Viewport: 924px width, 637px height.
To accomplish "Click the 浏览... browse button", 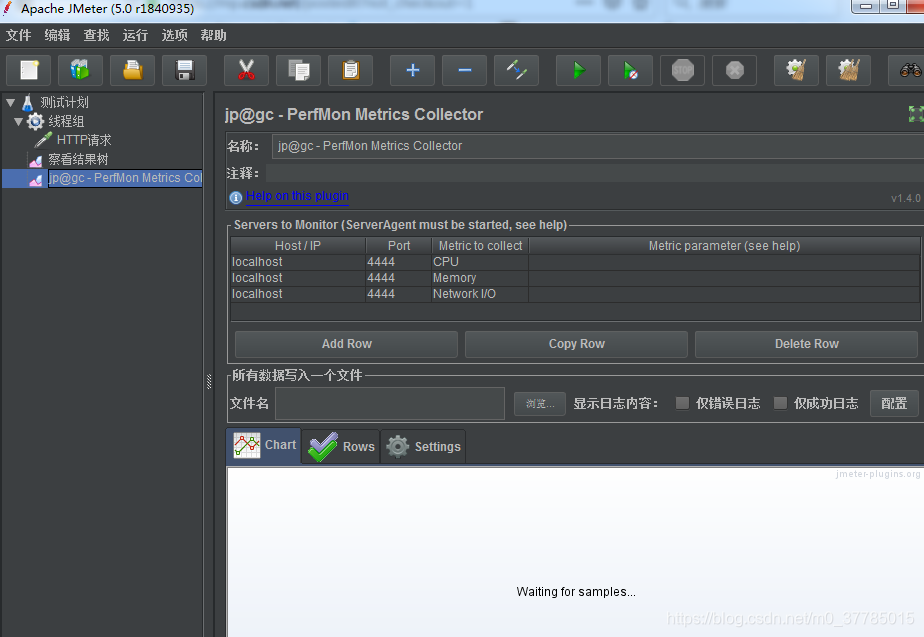I will click(x=540, y=404).
